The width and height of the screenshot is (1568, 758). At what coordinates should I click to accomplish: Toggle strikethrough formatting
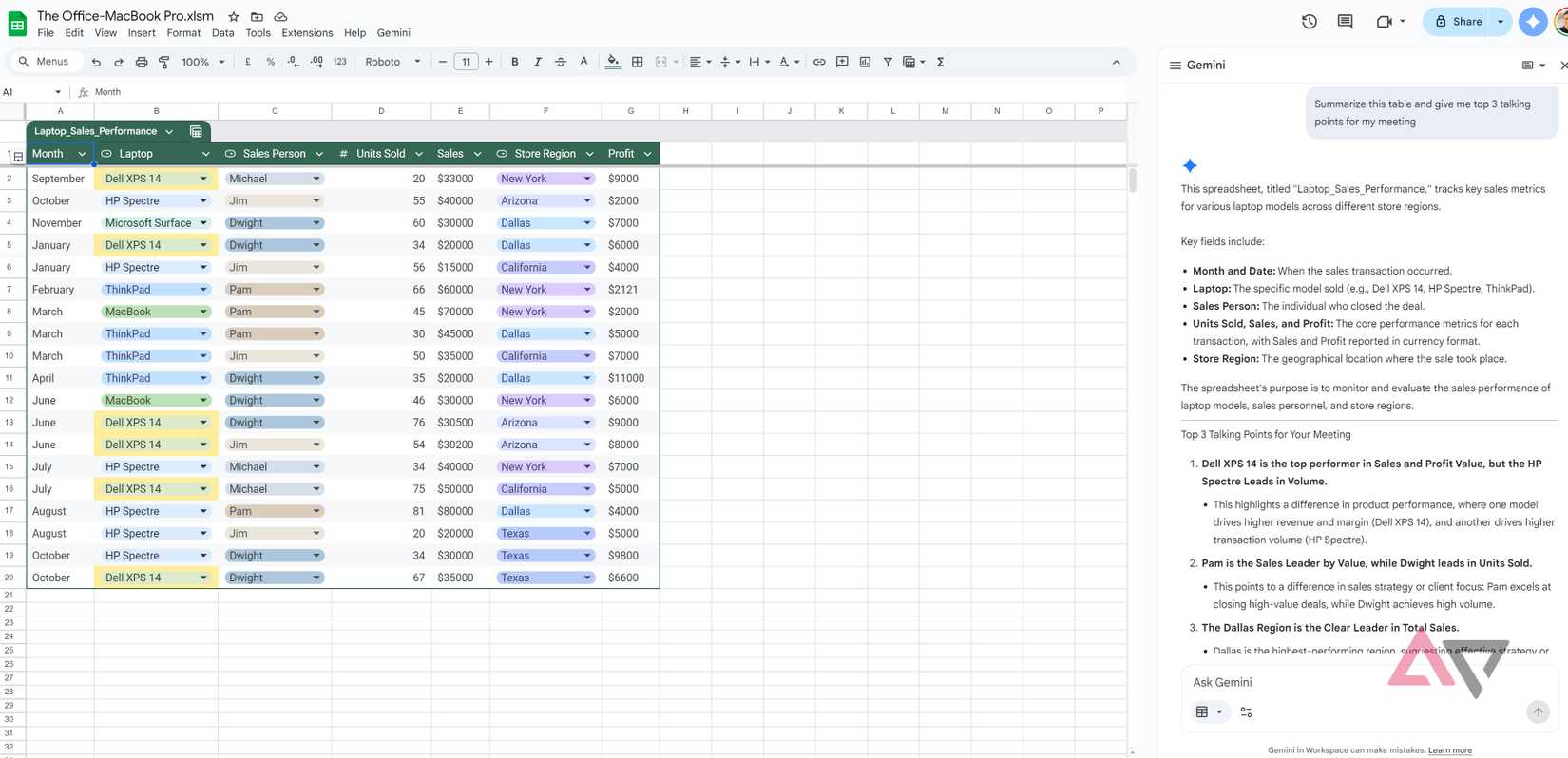click(x=561, y=62)
